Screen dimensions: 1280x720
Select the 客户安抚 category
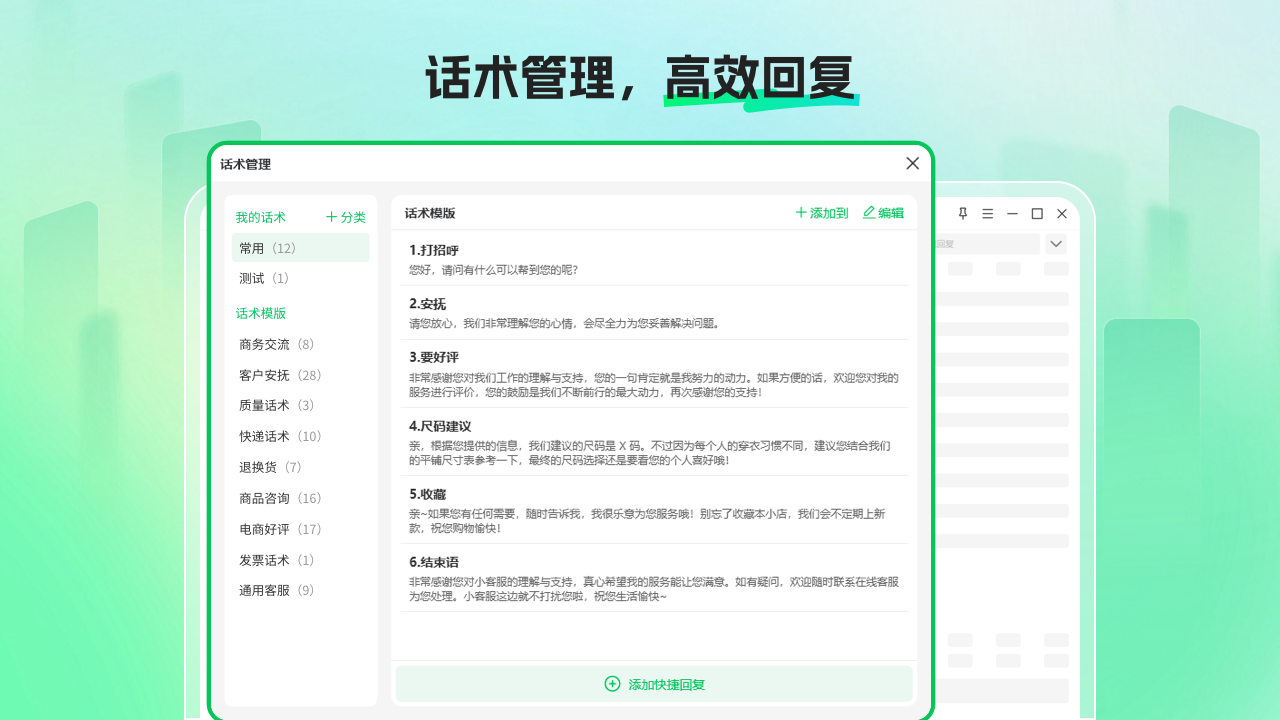(x=265, y=375)
